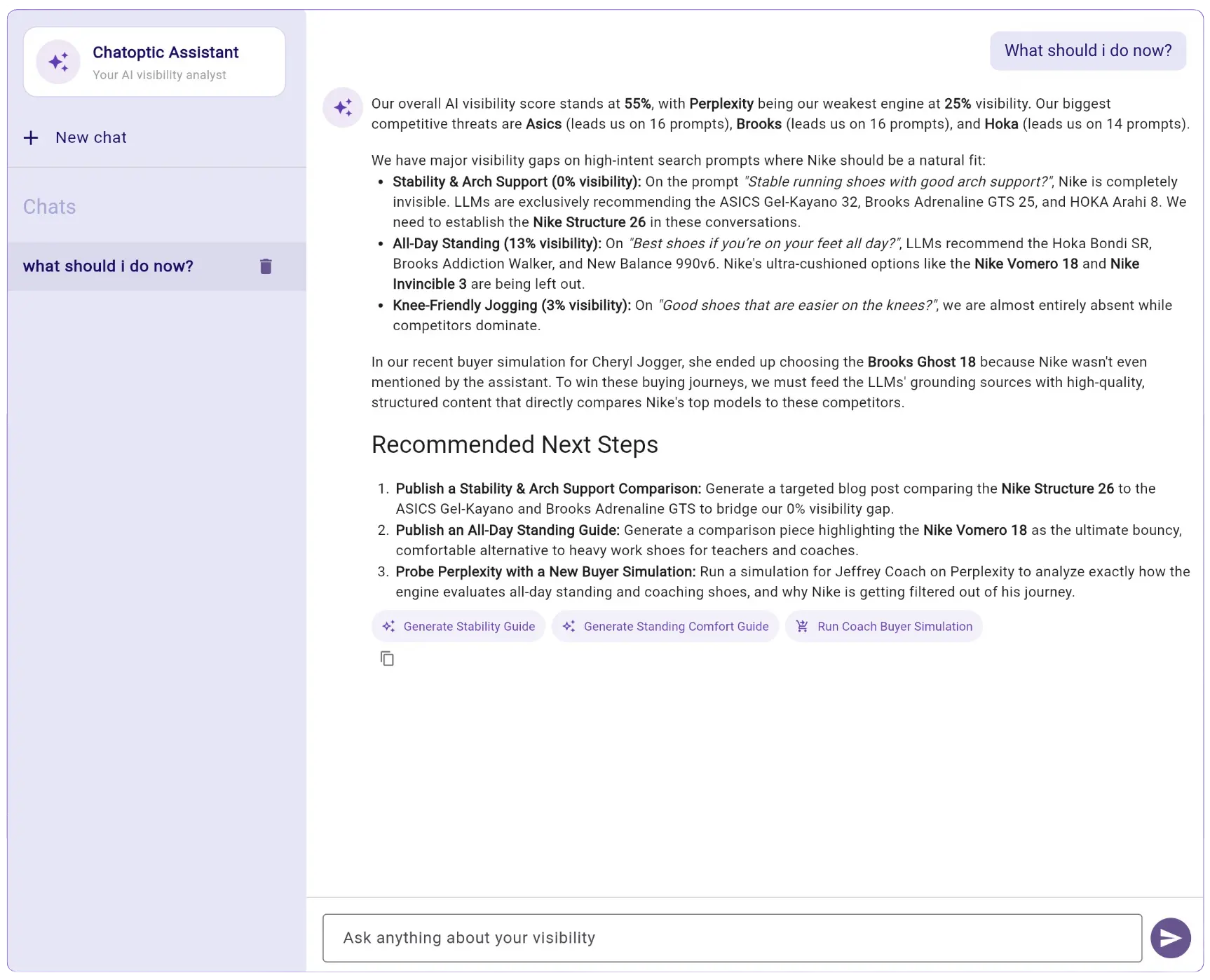Image resolution: width=1210 pixels, height=980 pixels.
Task: Delete the 'what should i do now?' chat
Action: click(266, 266)
